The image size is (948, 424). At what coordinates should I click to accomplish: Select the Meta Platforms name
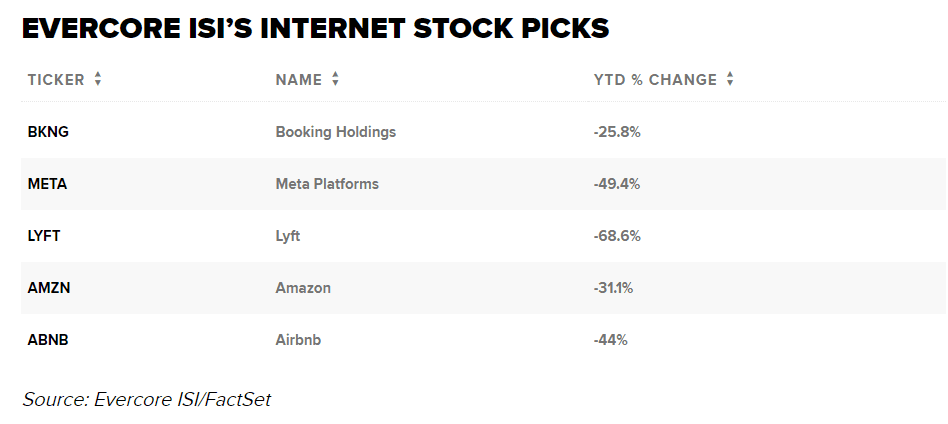327,184
